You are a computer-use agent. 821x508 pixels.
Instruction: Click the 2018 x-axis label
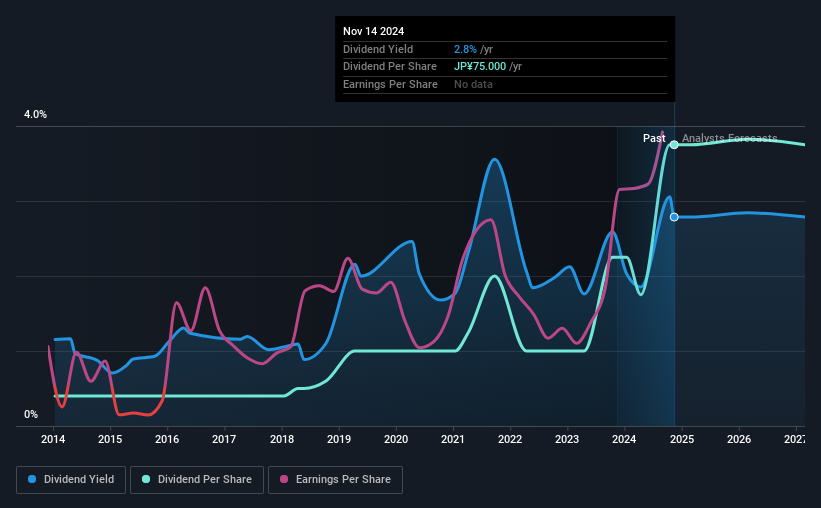[x=282, y=439]
